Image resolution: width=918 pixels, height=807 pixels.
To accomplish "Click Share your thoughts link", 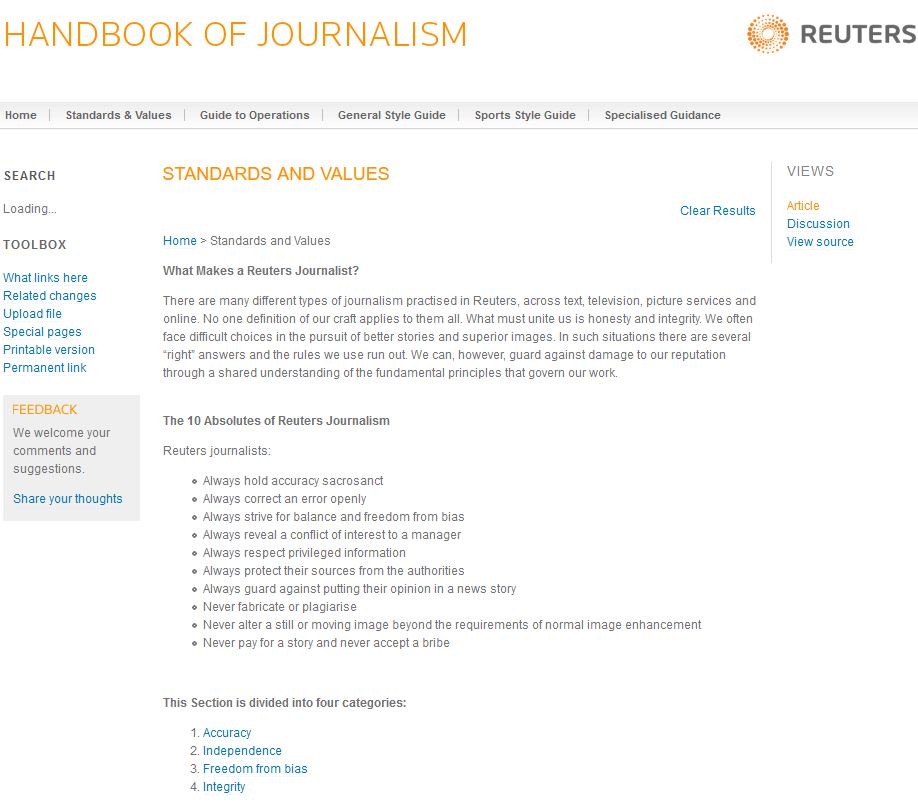I will click(68, 499).
